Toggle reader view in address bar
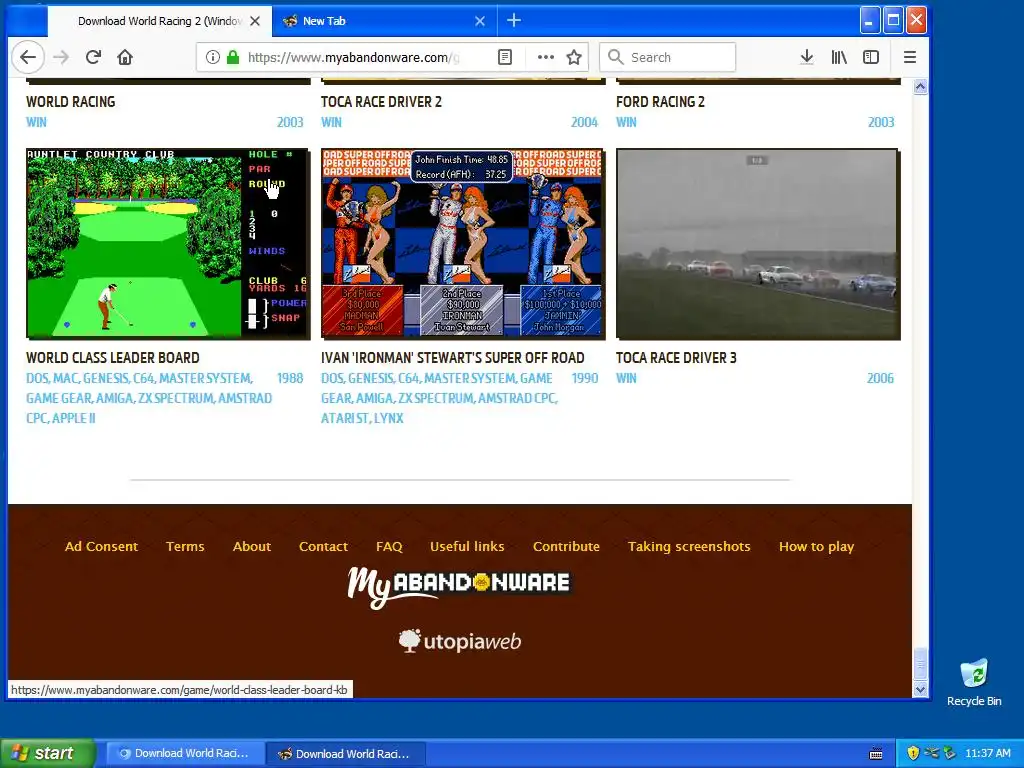The height and width of the screenshot is (768, 1024). tap(505, 57)
